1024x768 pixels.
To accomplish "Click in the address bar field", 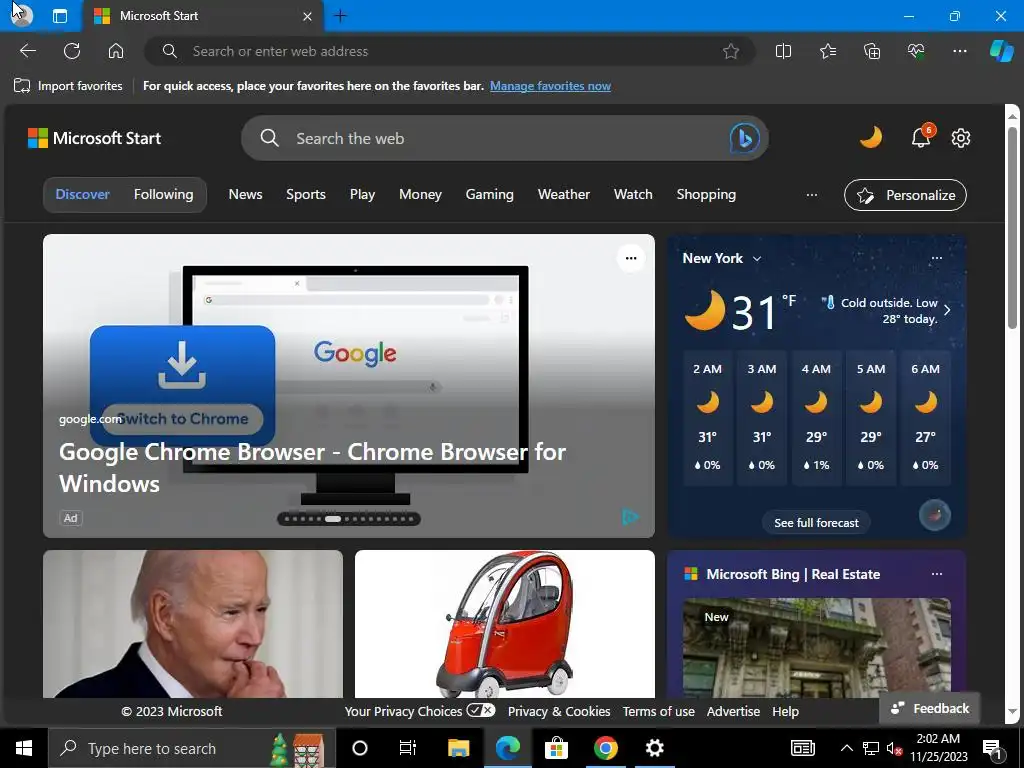I will coord(449,51).
